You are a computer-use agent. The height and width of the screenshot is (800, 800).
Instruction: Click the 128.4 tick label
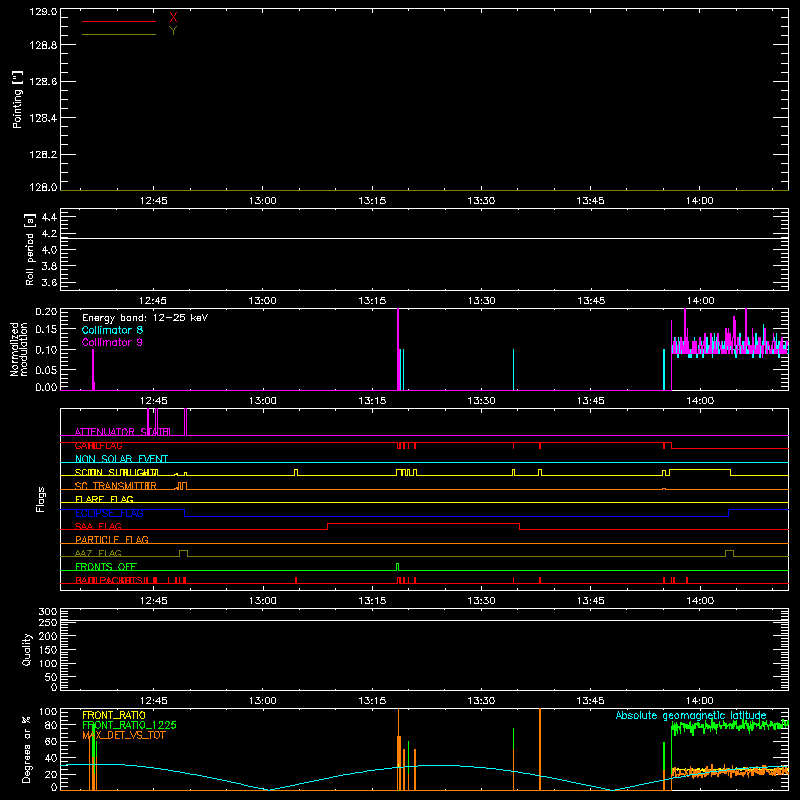[x=43, y=118]
